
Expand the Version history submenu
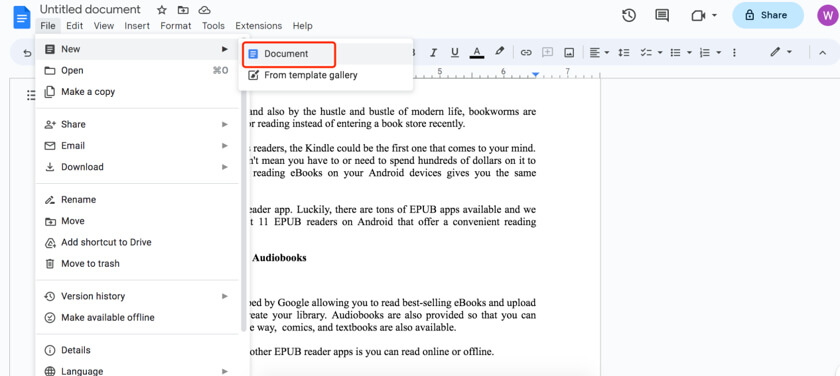(x=224, y=296)
